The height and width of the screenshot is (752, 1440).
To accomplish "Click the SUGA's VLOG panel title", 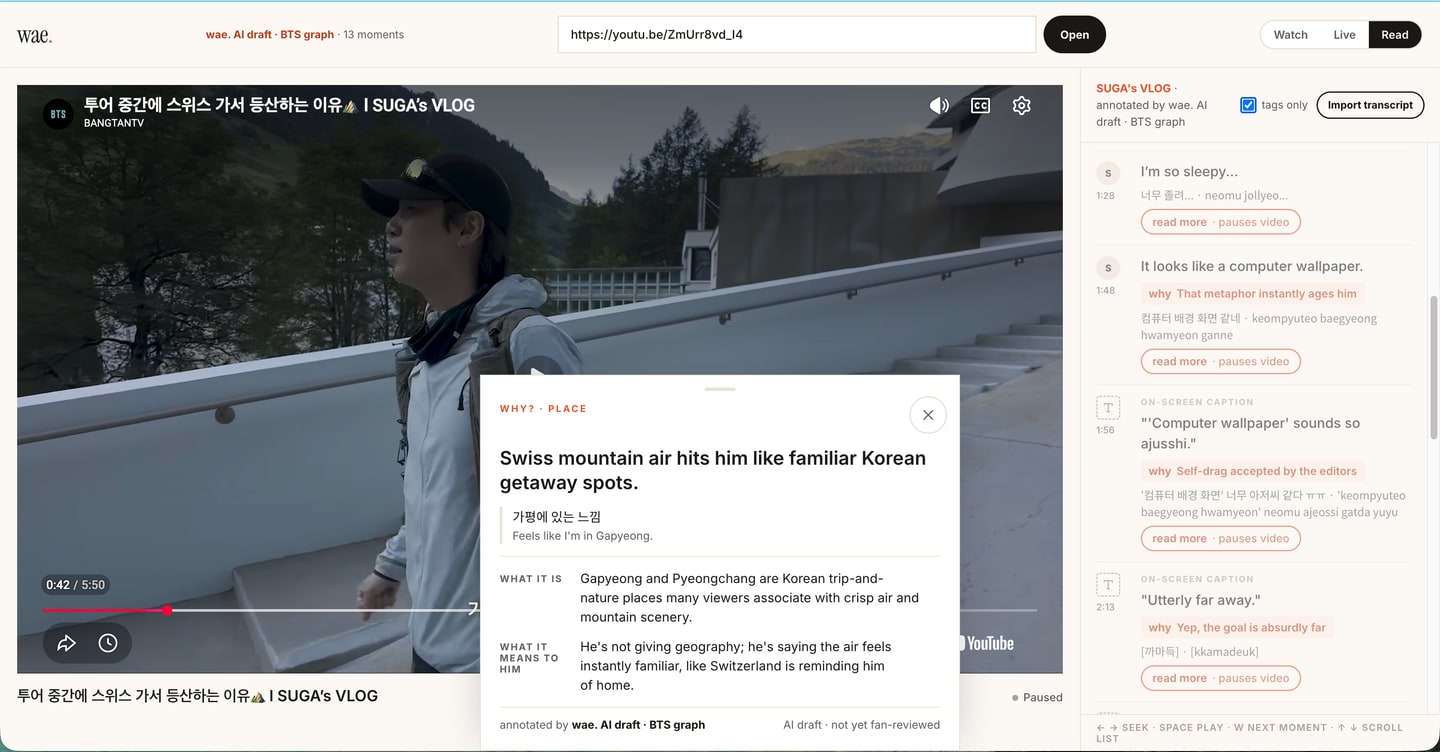I will tap(1133, 88).
